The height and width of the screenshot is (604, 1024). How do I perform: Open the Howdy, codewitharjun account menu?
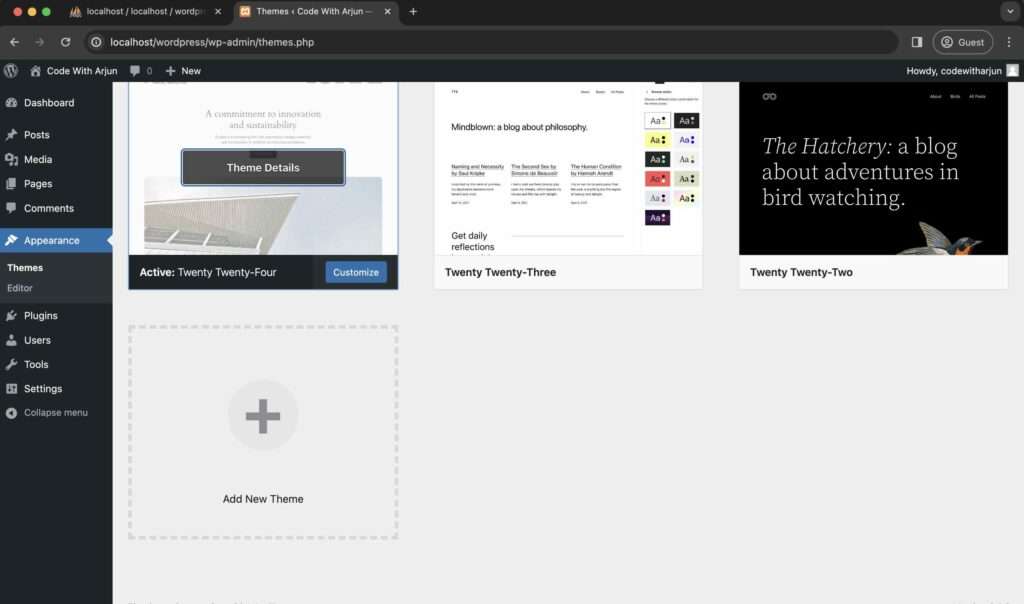pyautogui.click(x=961, y=71)
